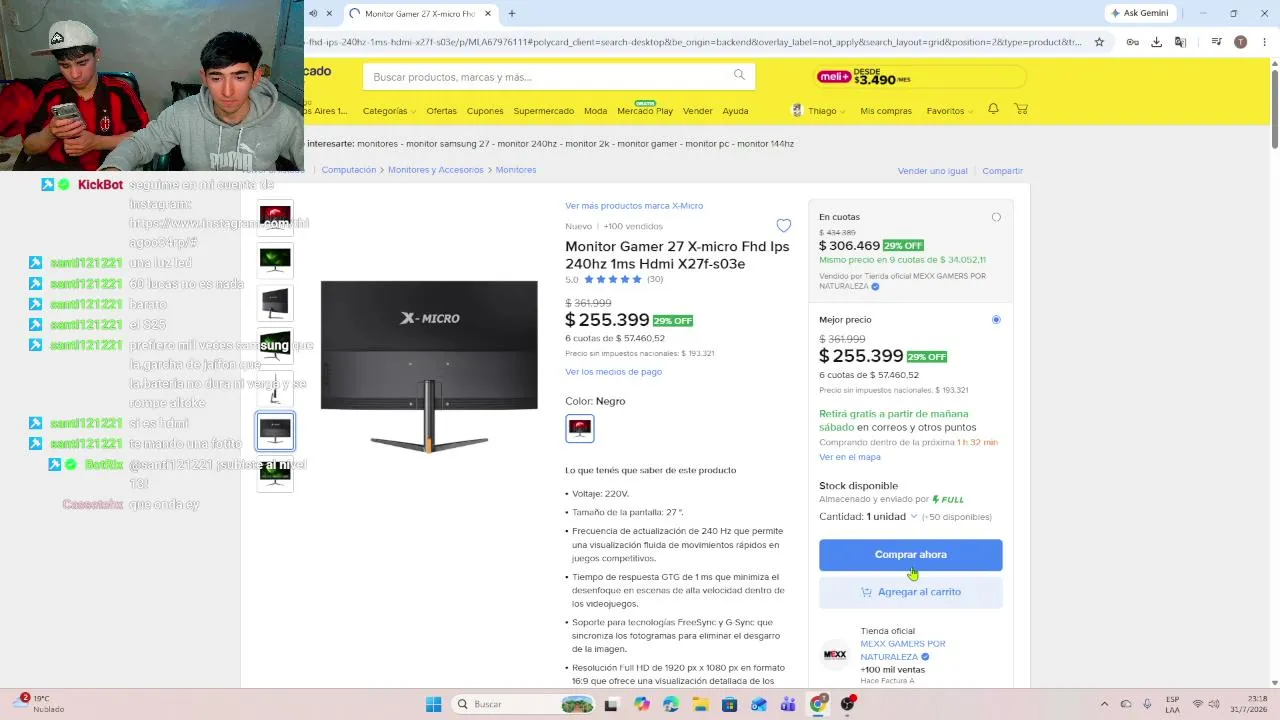Viewport: 1280px width, 720px height.
Task: Open Monitores y Accesorios breadcrumb
Action: [x=436, y=170]
